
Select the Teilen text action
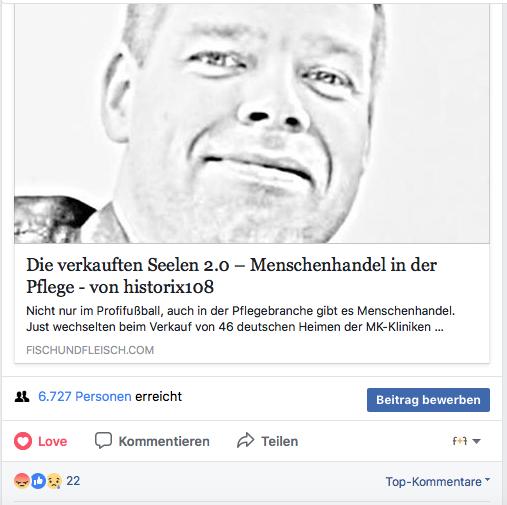(x=279, y=441)
